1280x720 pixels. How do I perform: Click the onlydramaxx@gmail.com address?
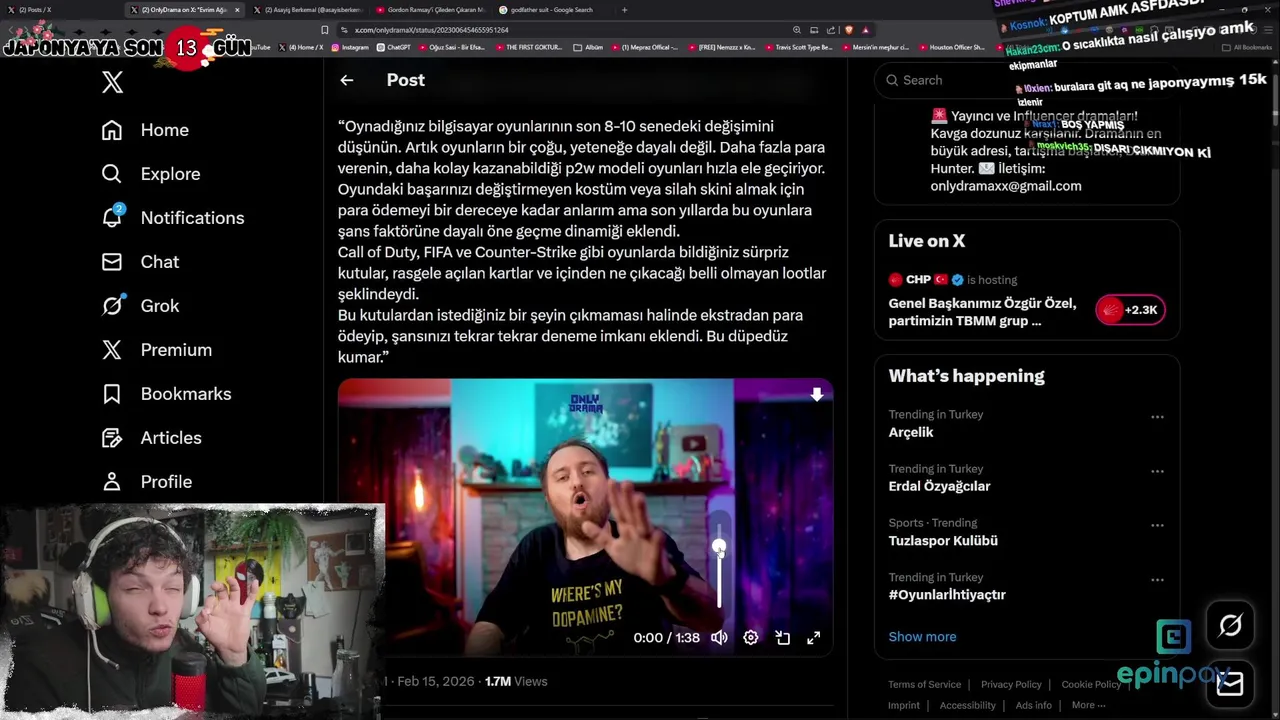pos(1006,186)
